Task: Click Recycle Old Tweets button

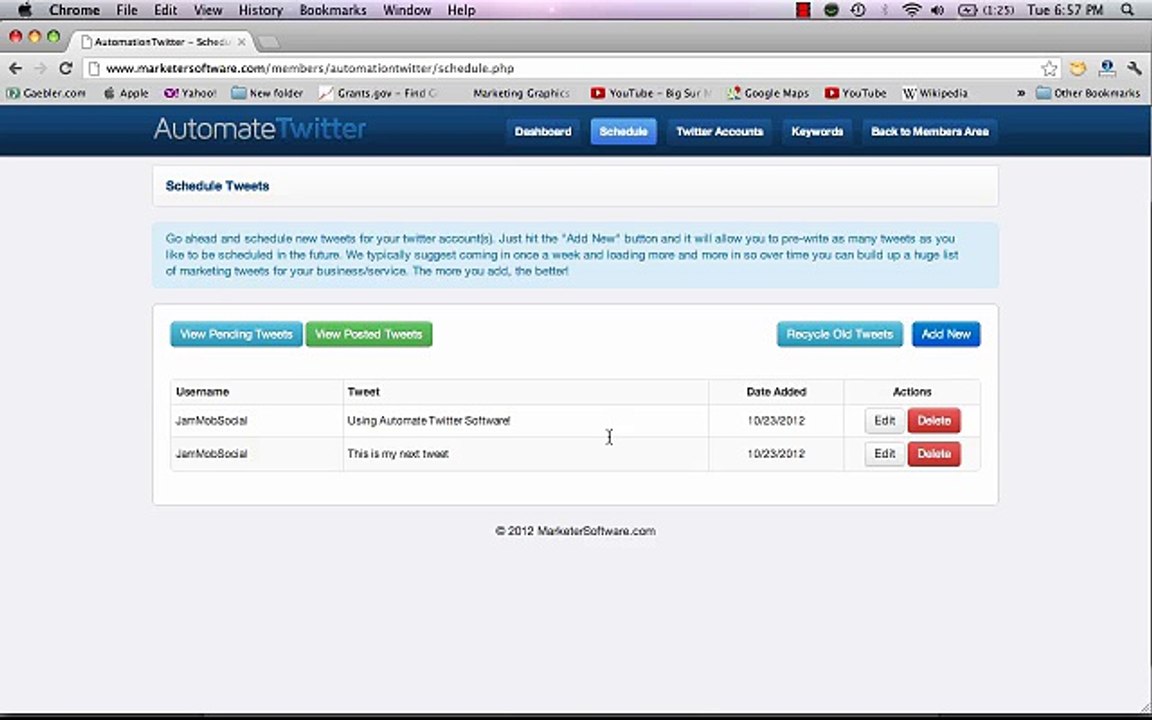Action: click(840, 334)
